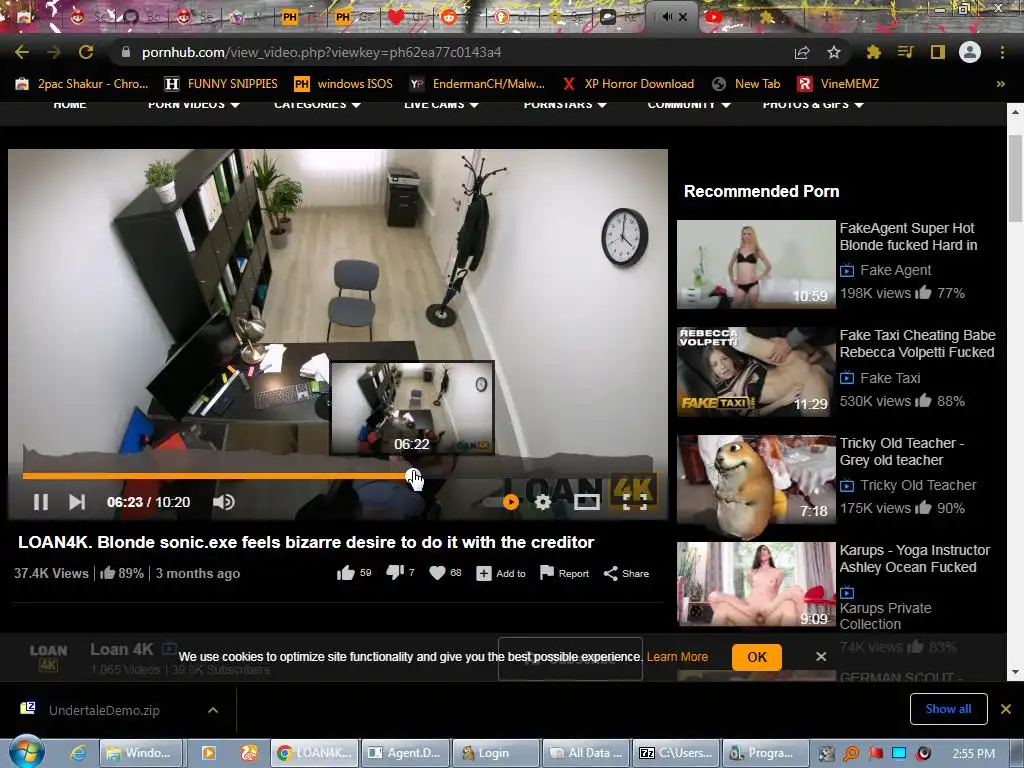
Task: Skip to the next video
Action: [77, 502]
